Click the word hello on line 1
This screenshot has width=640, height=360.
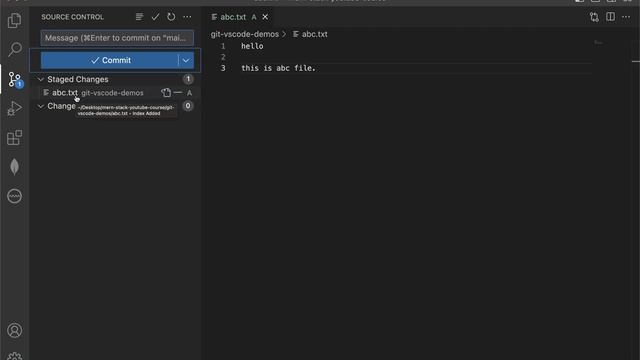(252, 46)
